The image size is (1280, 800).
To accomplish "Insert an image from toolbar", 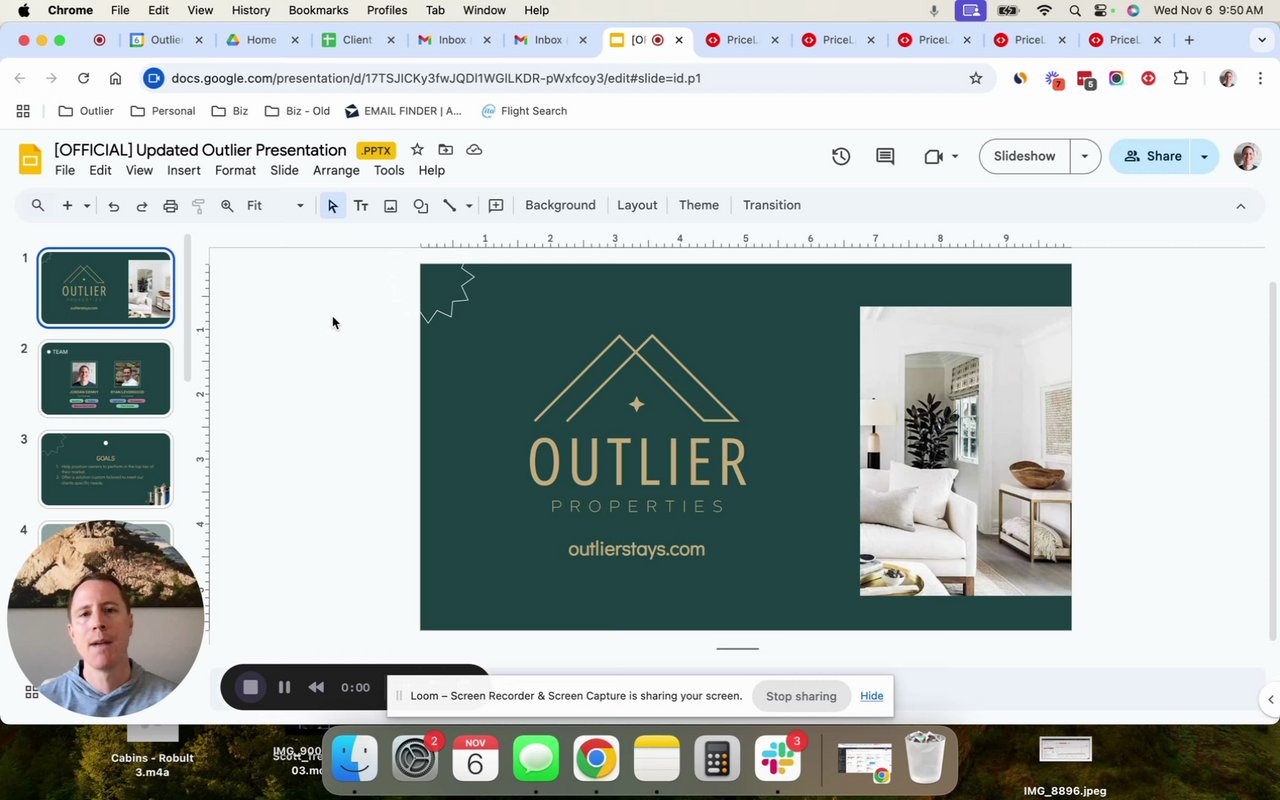I will (x=391, y=206).
